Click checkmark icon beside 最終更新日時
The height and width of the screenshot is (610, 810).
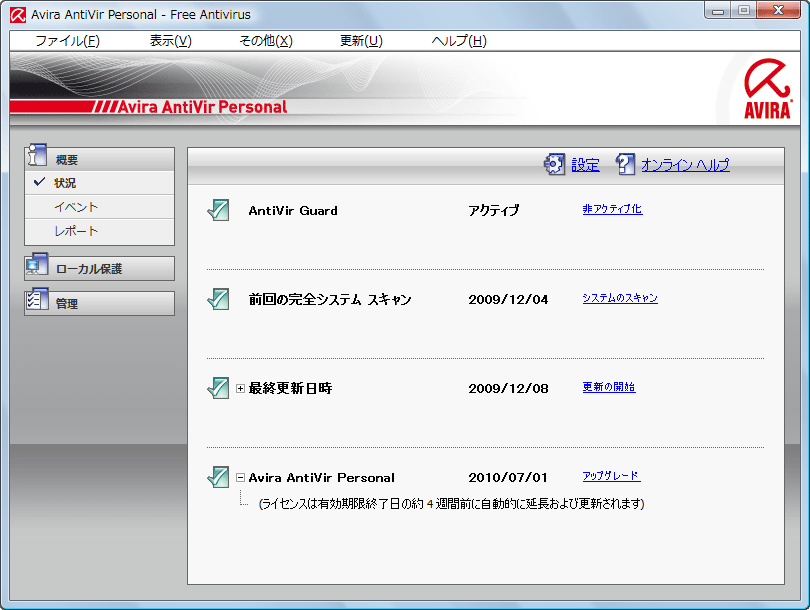(218, 388)
